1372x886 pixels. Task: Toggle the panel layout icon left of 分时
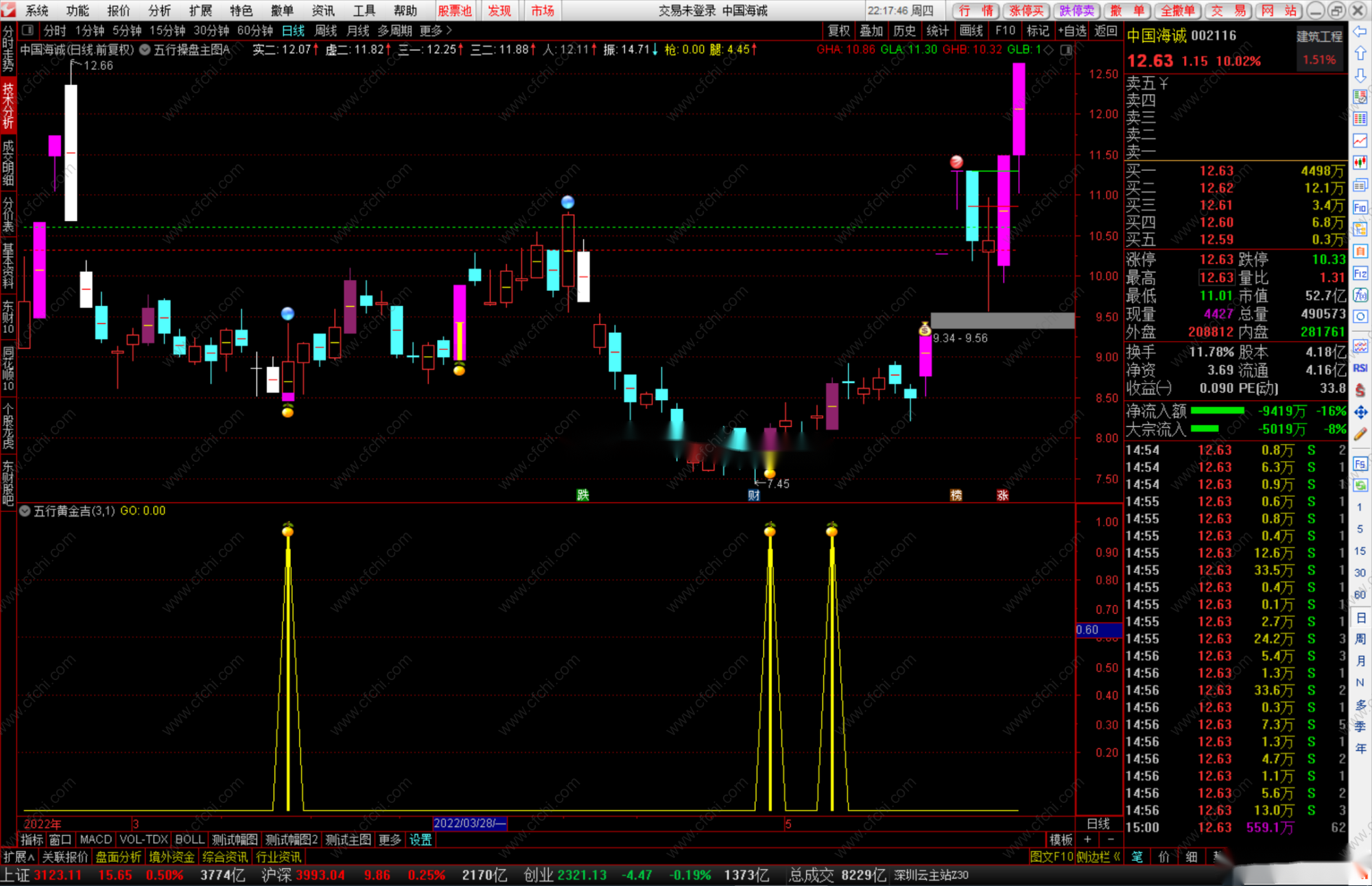pyautogui.click(x=27, y=30)
